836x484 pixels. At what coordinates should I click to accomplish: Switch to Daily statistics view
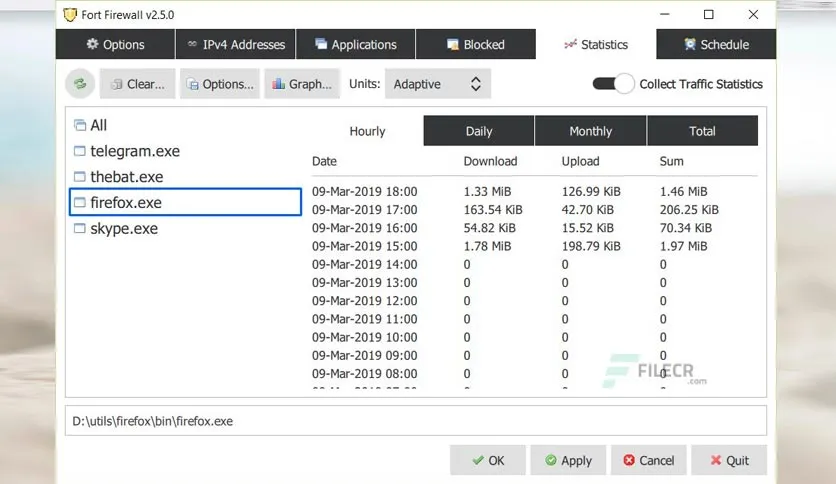pos(479,131)
